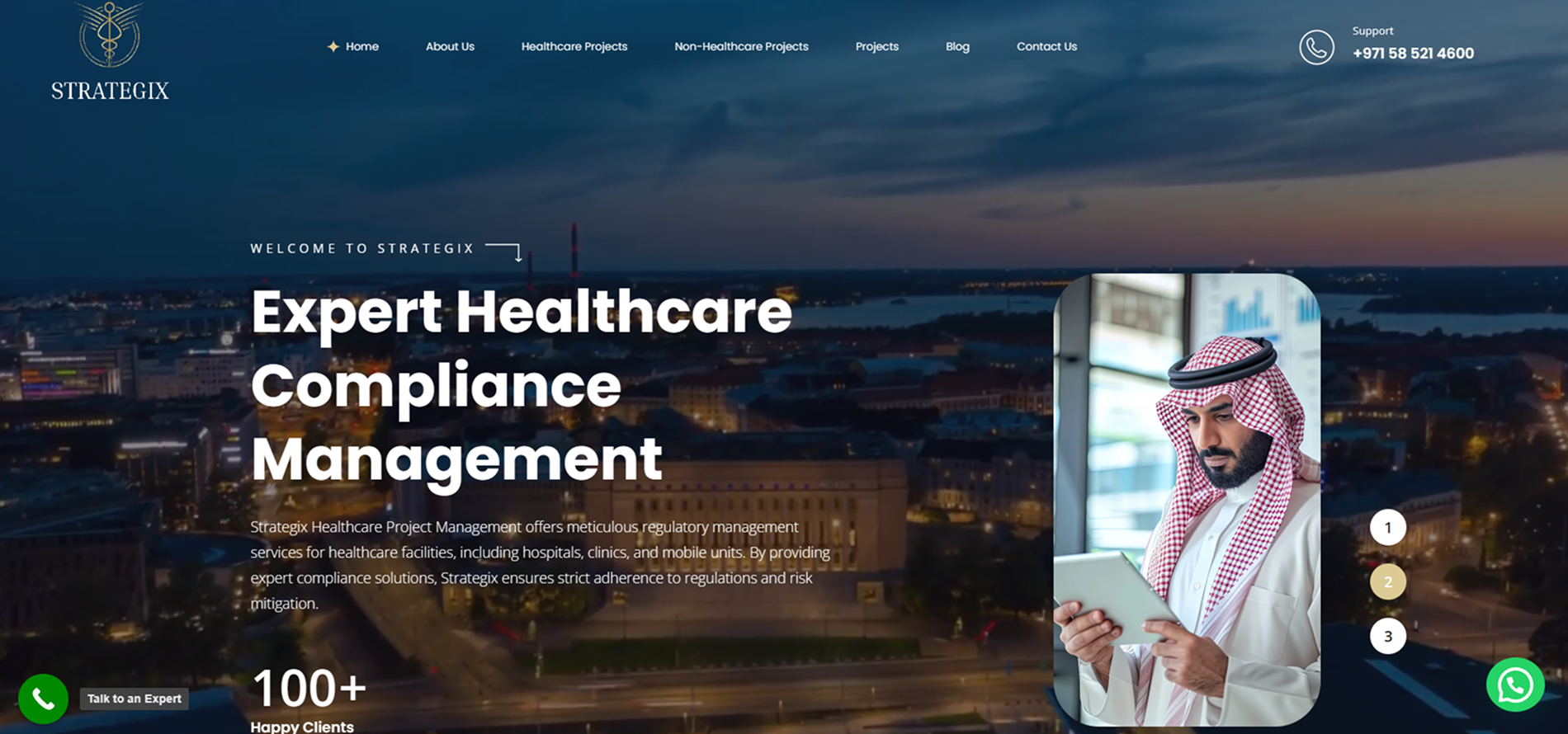Click the arrow after Welcome to Strategix
Screen dimensions: 1568x734
click(x=504, y=251)
